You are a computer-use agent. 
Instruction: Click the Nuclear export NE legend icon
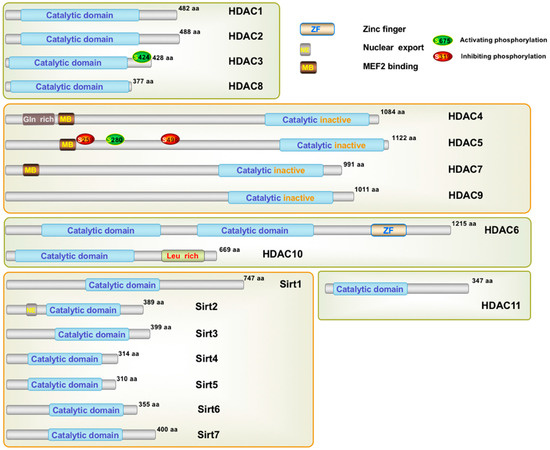pyautogui.click(x=305, y=49)
